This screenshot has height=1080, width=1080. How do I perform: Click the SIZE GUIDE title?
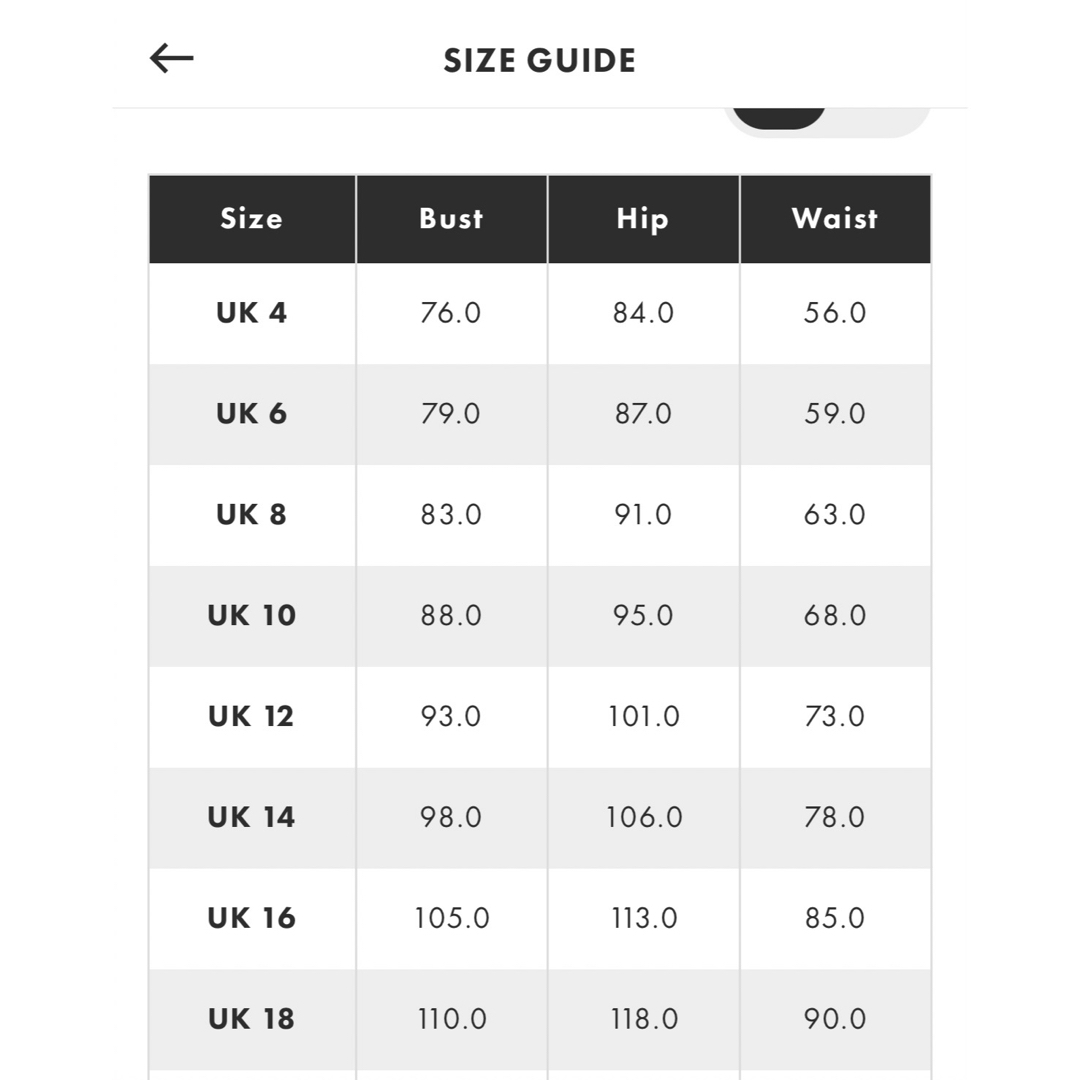click(539, 61)
